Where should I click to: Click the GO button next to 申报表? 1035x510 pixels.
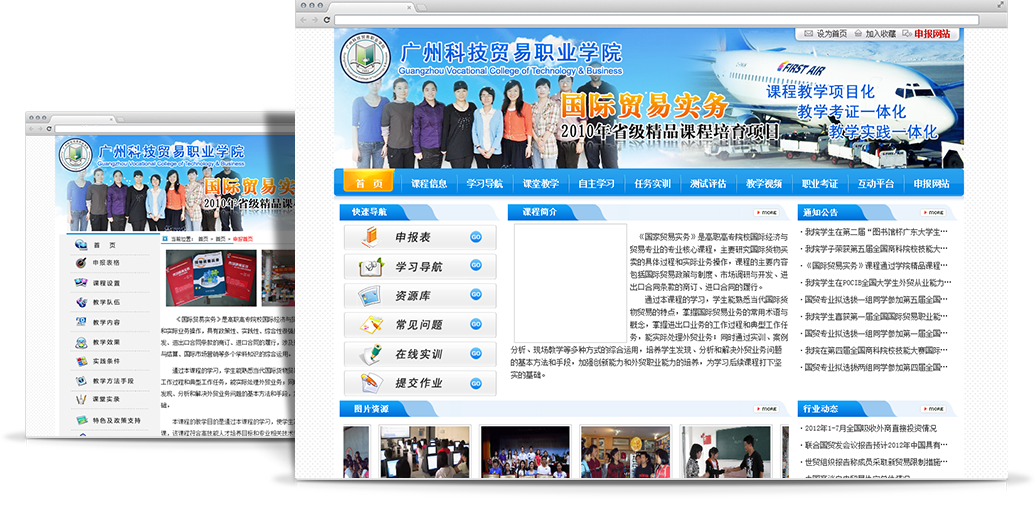pyautogui.click(x=476, y=238)
